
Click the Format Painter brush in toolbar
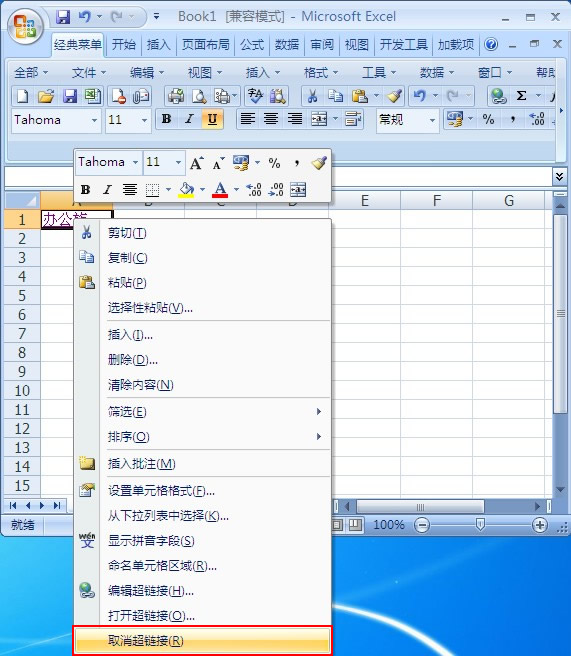click(394, 96)
